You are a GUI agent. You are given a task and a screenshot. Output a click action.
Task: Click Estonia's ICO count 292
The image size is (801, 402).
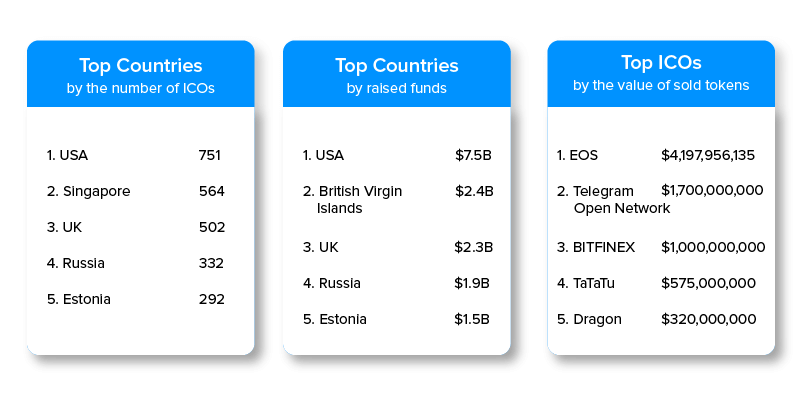pyautogui.click(x=211, y=299)
